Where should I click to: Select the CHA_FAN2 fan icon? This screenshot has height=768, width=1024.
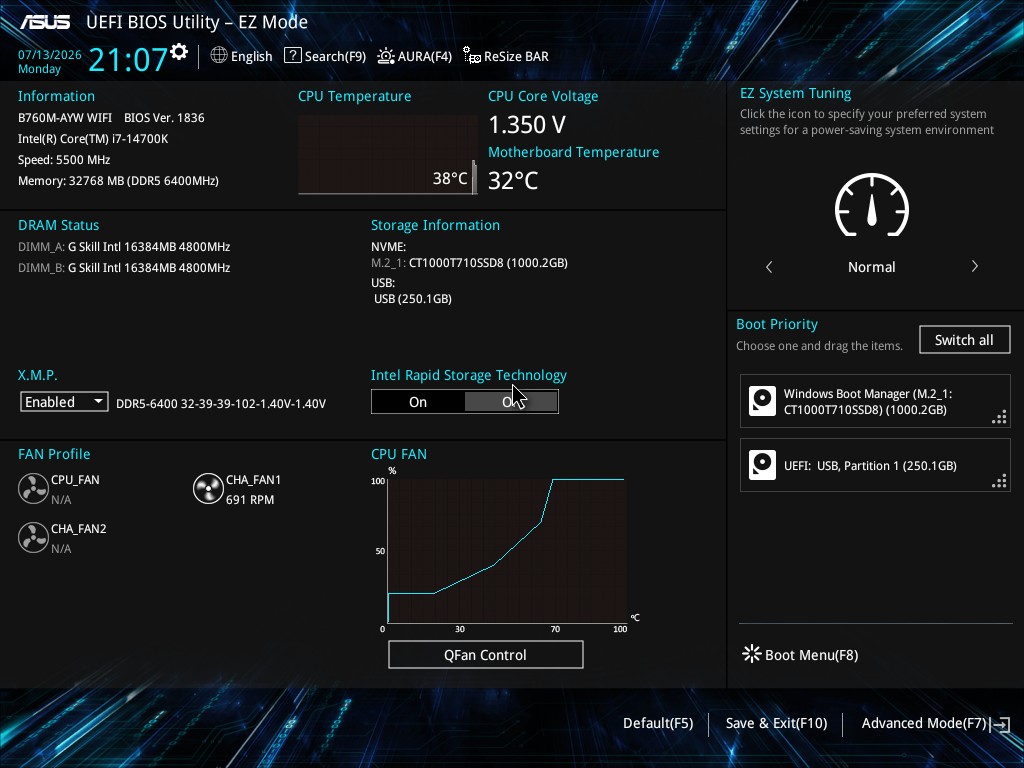click(33, 537)
